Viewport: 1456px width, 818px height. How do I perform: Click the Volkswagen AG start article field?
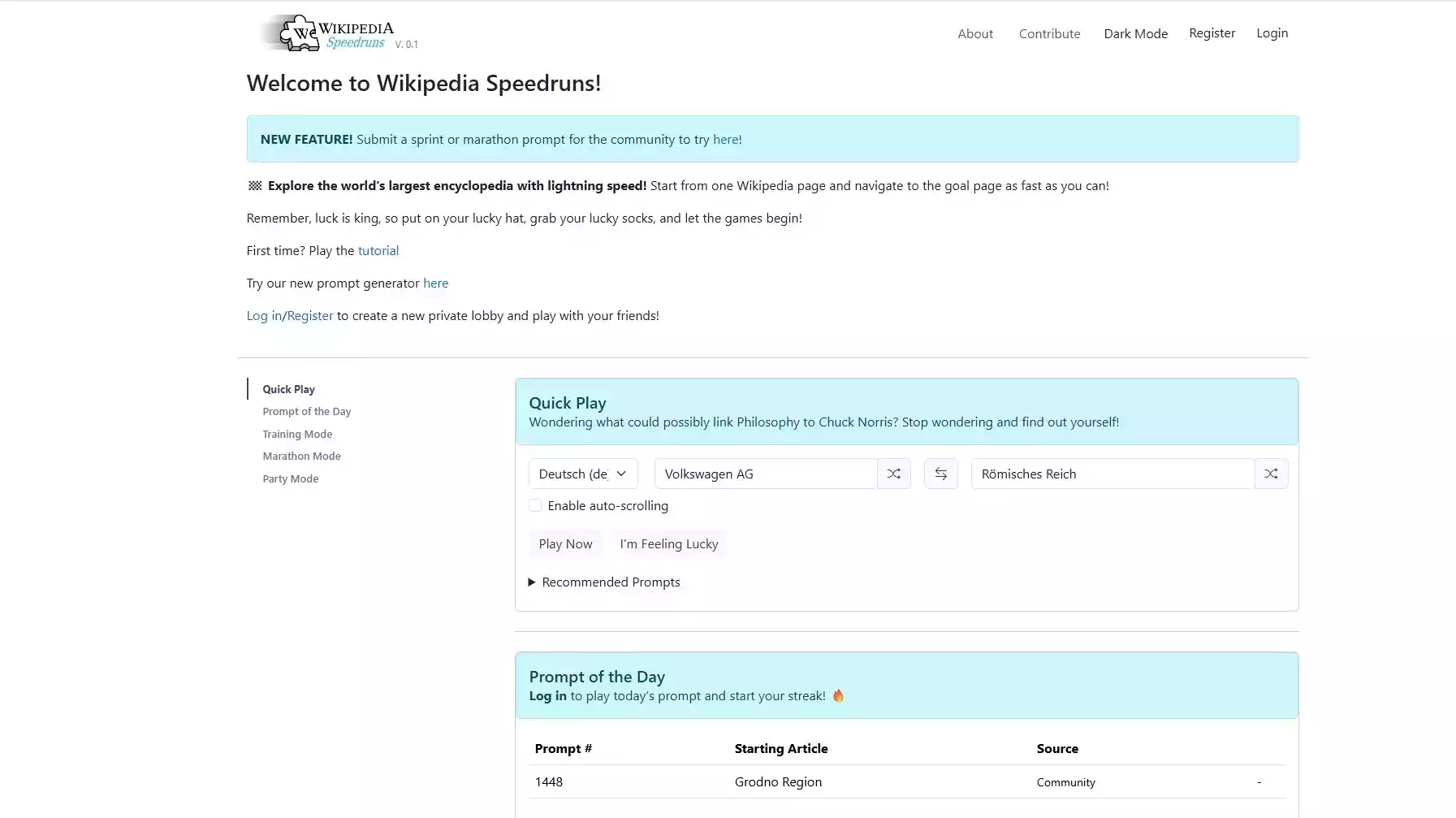tap(765, 474)
